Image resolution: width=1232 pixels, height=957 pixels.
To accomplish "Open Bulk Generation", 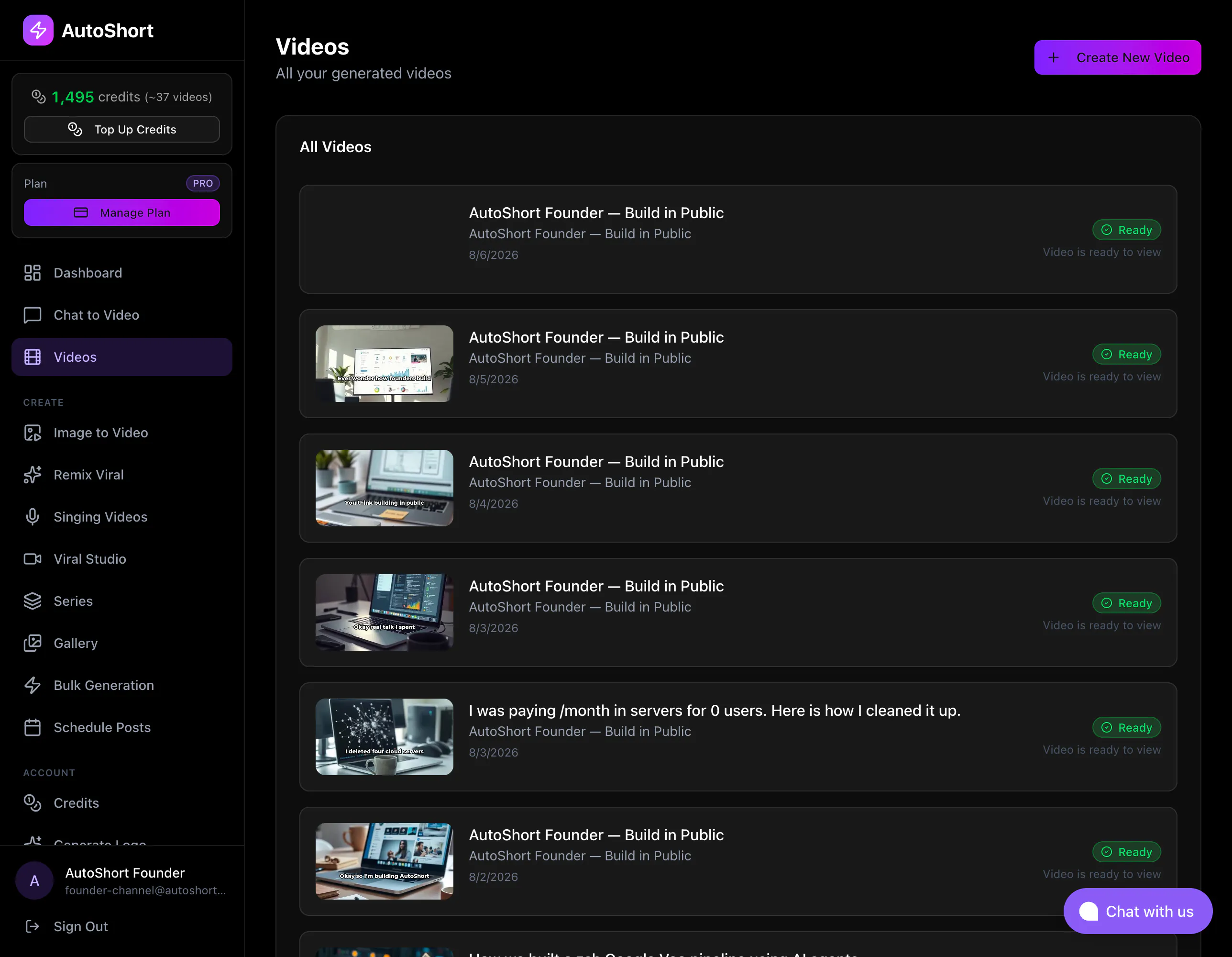I will (x=122, y=686).
